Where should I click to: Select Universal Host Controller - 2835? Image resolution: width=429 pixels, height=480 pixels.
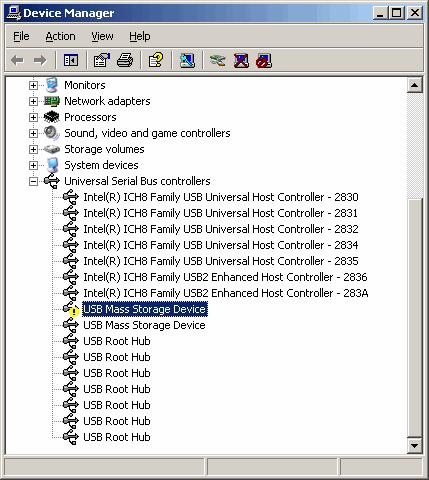tap(221, 261)
